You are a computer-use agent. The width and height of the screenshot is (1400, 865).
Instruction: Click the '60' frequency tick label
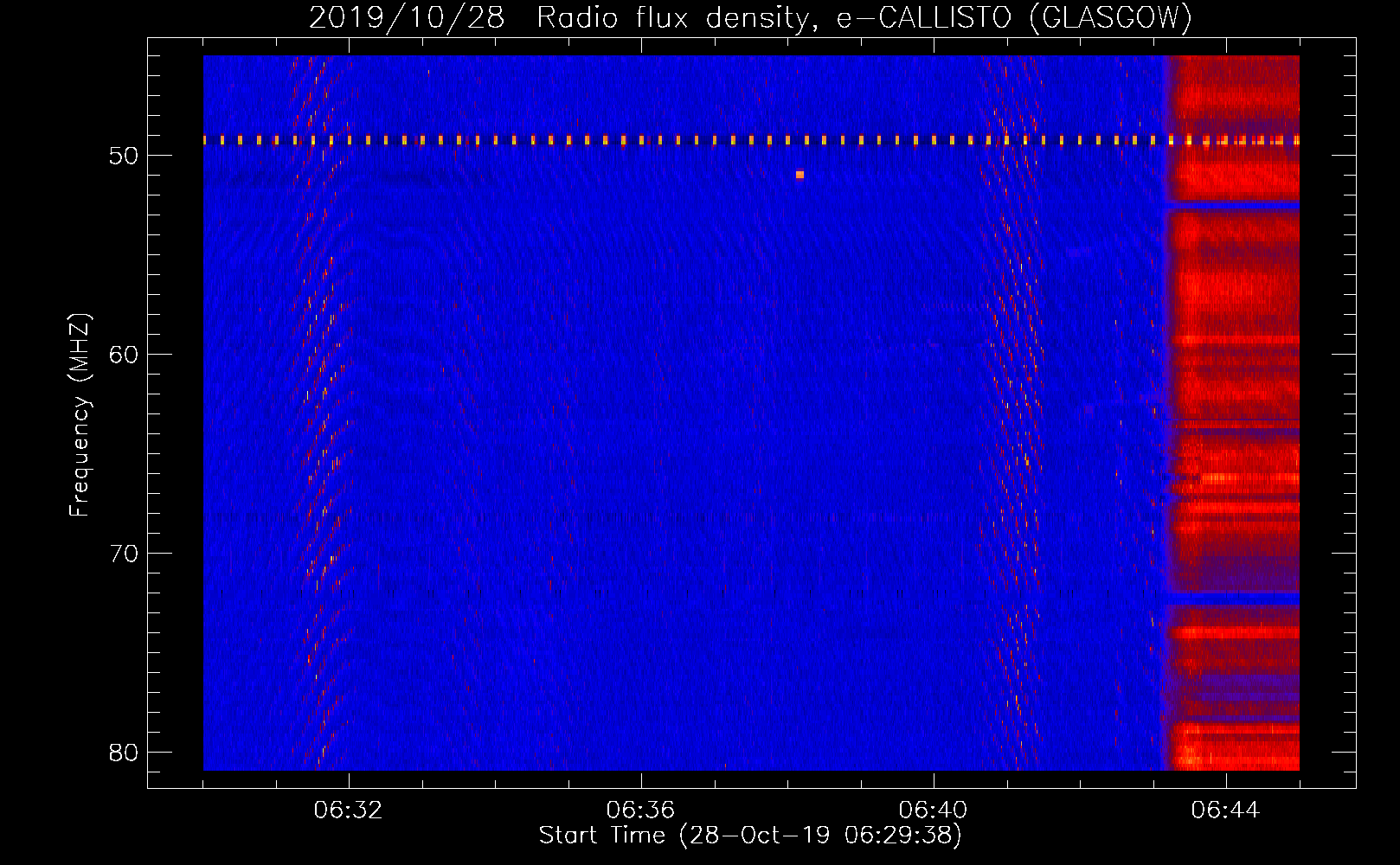(x=125, y=355)
